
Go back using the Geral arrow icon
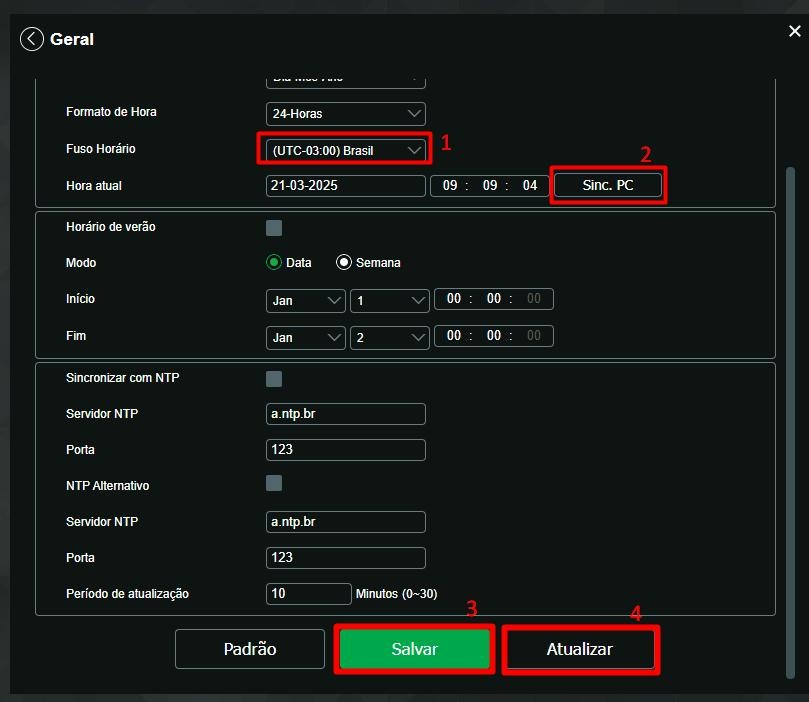coord(31,39)
